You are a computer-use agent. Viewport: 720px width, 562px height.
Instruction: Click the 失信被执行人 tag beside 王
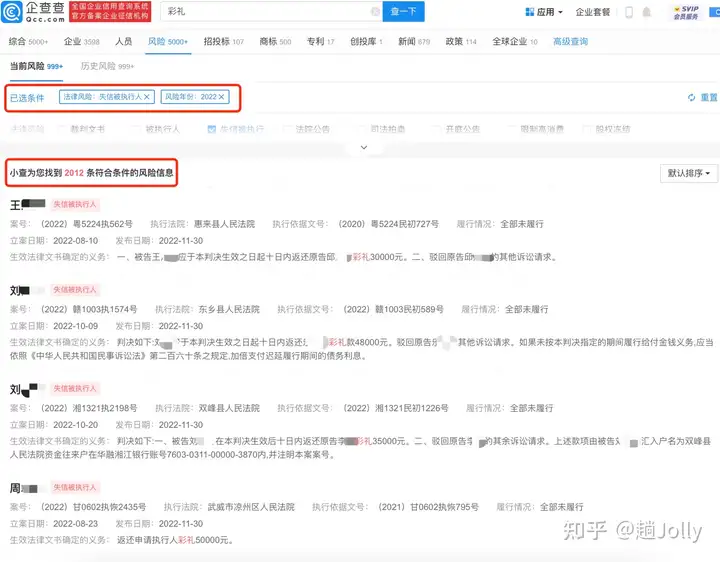(x=75, y=204)
